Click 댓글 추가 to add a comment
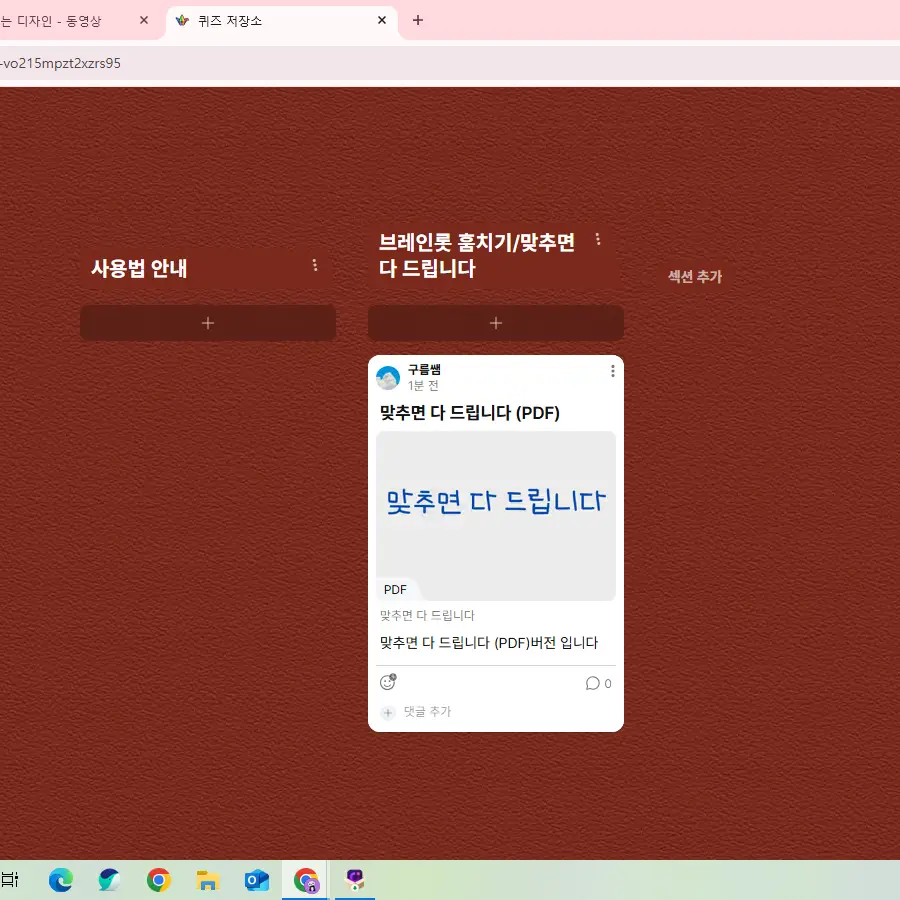The width and height of the screenshot is (900, 900). [427, 712]
